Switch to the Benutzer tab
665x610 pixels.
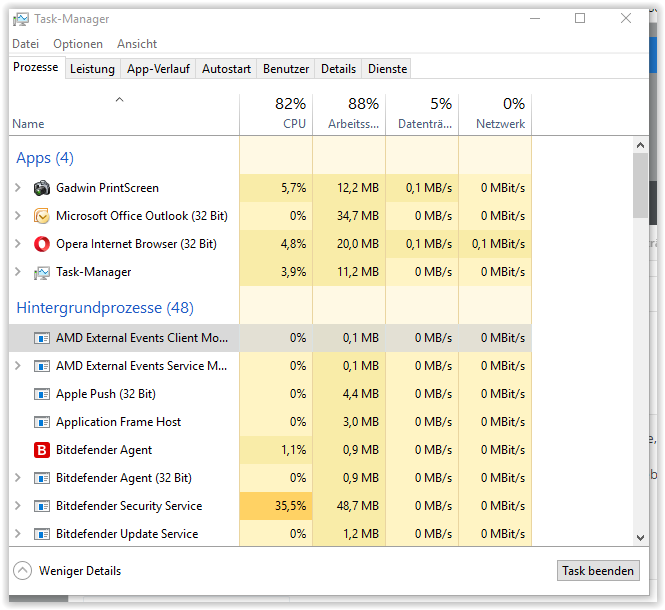pos(286,69)
